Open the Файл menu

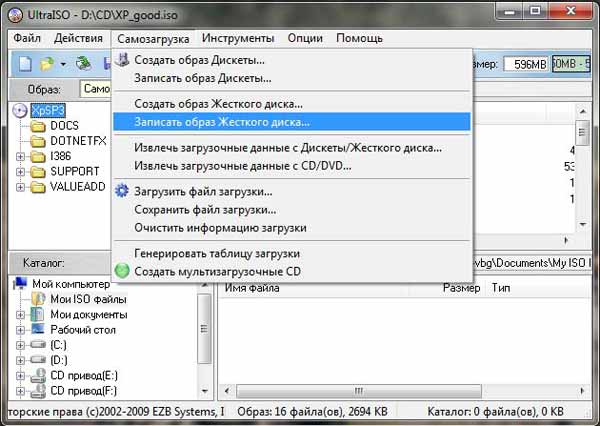[28, 38]
